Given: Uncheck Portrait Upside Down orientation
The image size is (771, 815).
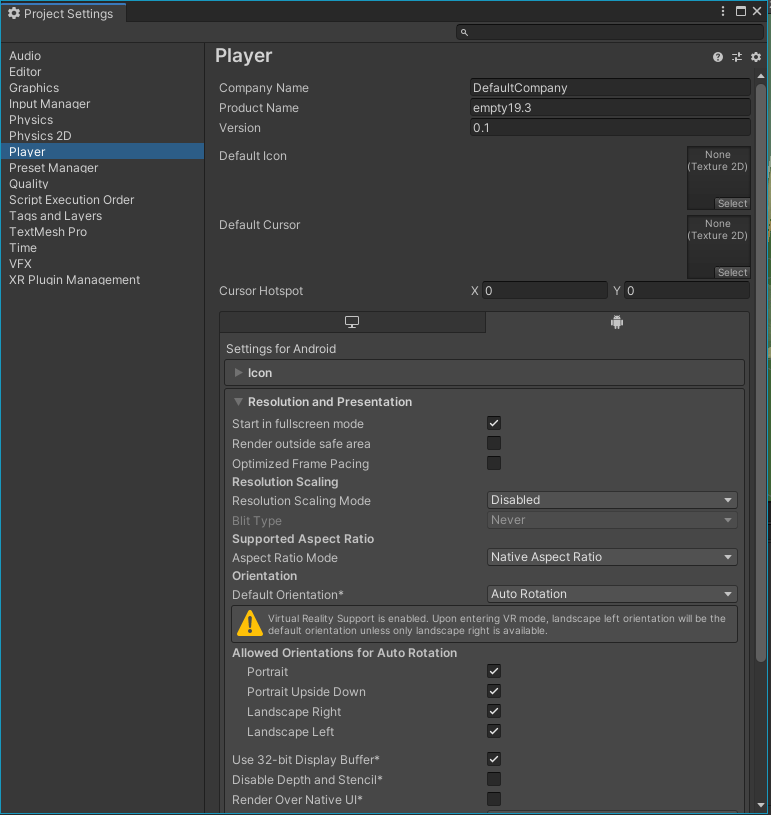Looking at the screenshot, I should tap(494, 691).
